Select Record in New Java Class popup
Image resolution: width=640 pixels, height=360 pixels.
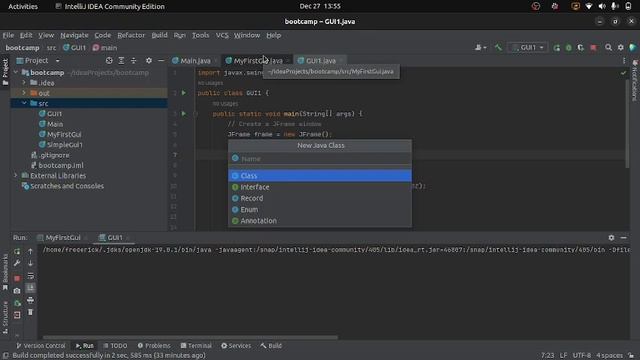[320, 198]
